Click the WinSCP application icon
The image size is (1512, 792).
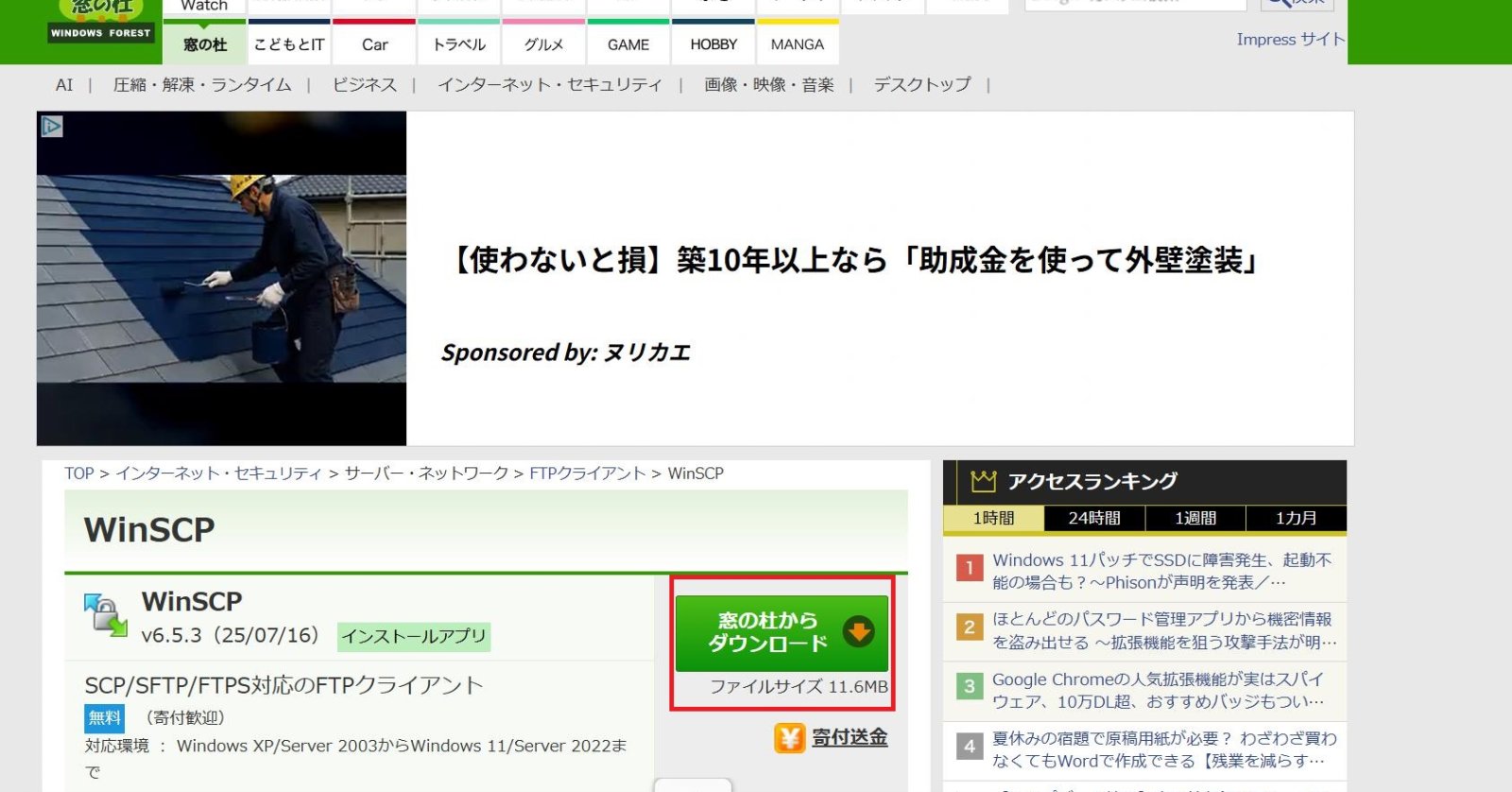(x=105, y=614)
